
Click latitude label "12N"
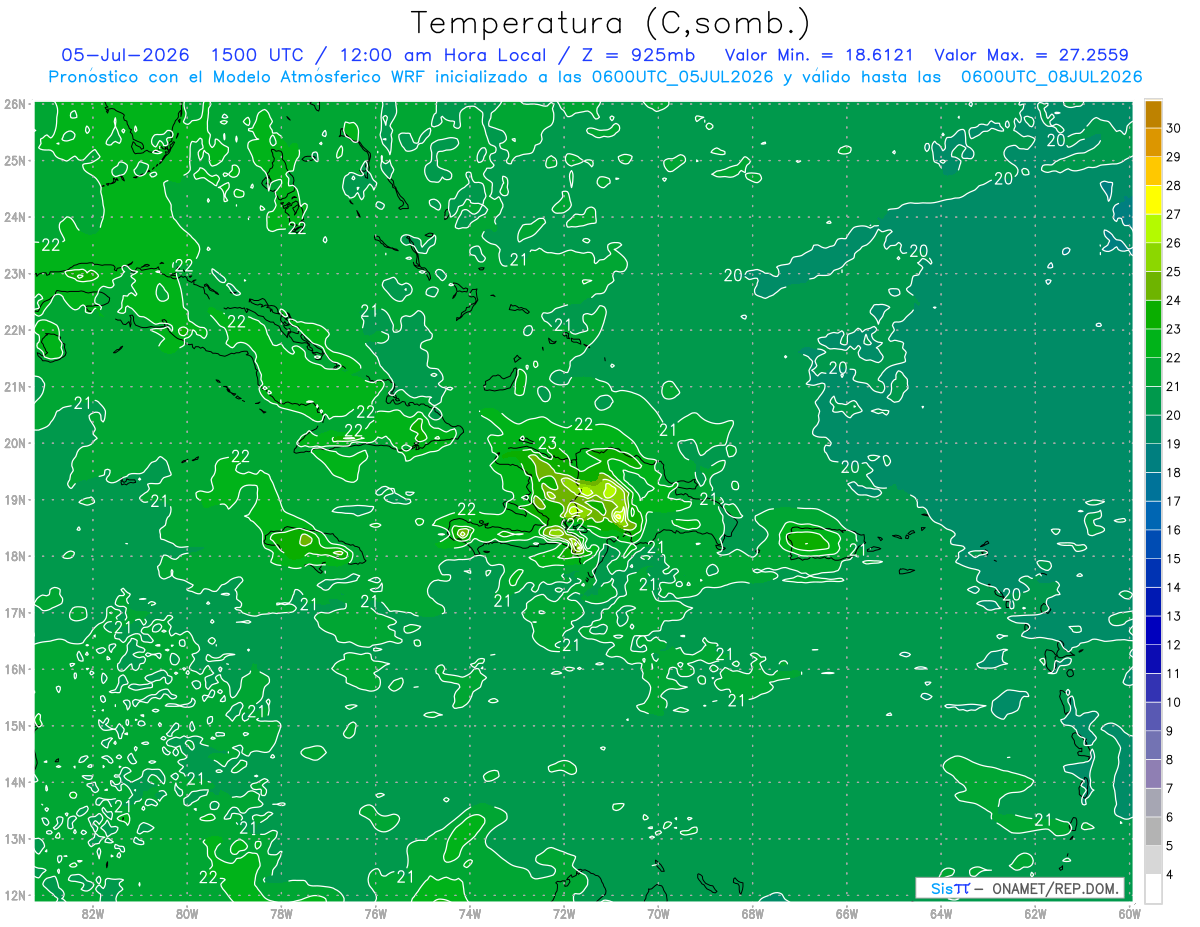click(x=14, y=895)
